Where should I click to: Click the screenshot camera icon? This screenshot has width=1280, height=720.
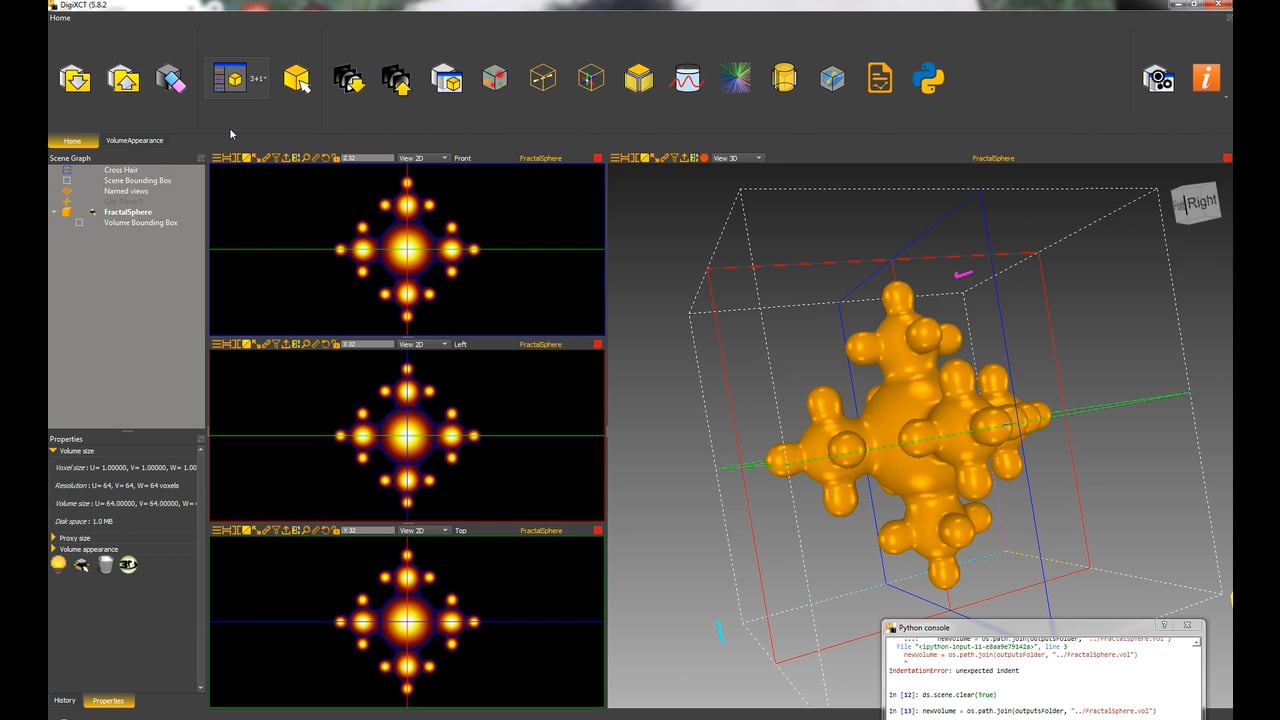point(1158,78)
